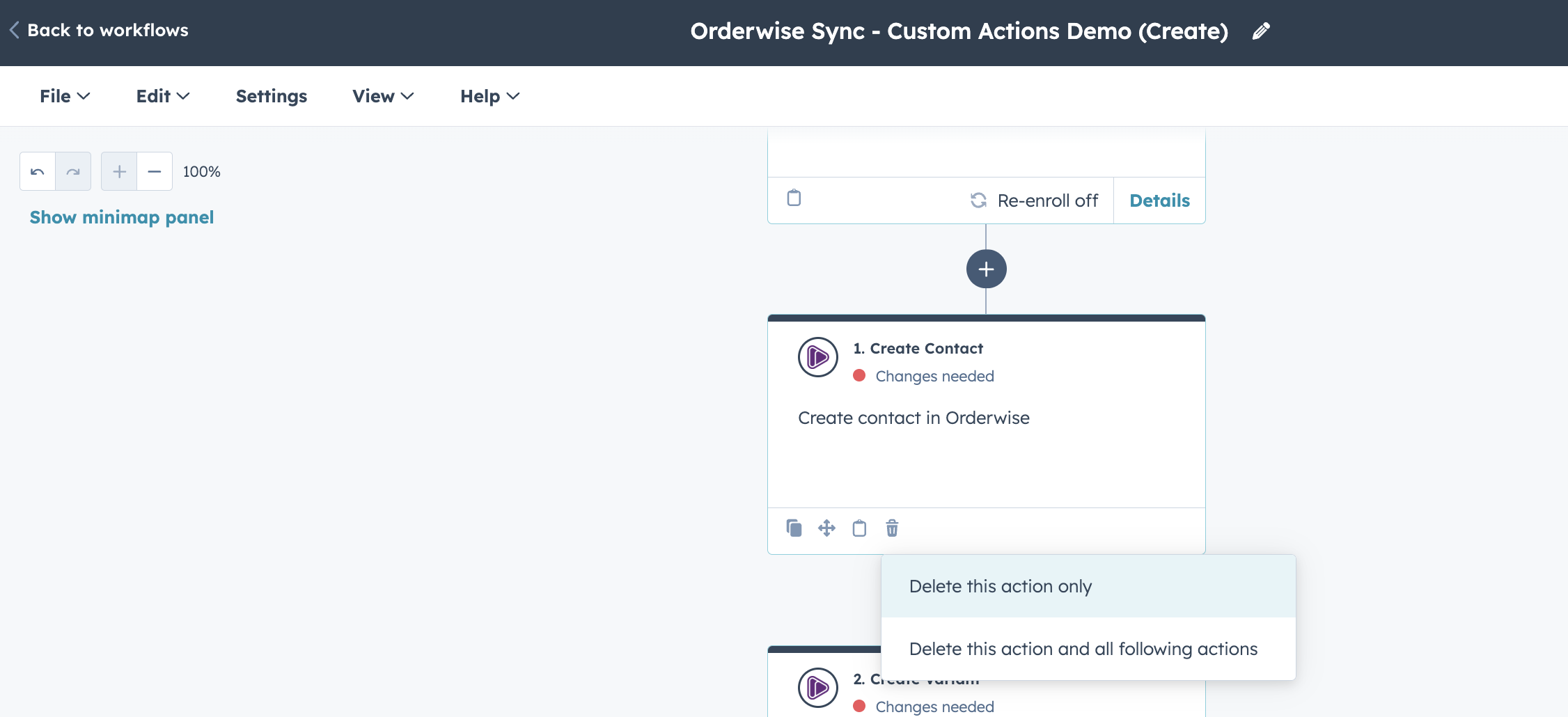Click the undo arrow button
The image size is (1568, 717).
[x=38, y=171]
